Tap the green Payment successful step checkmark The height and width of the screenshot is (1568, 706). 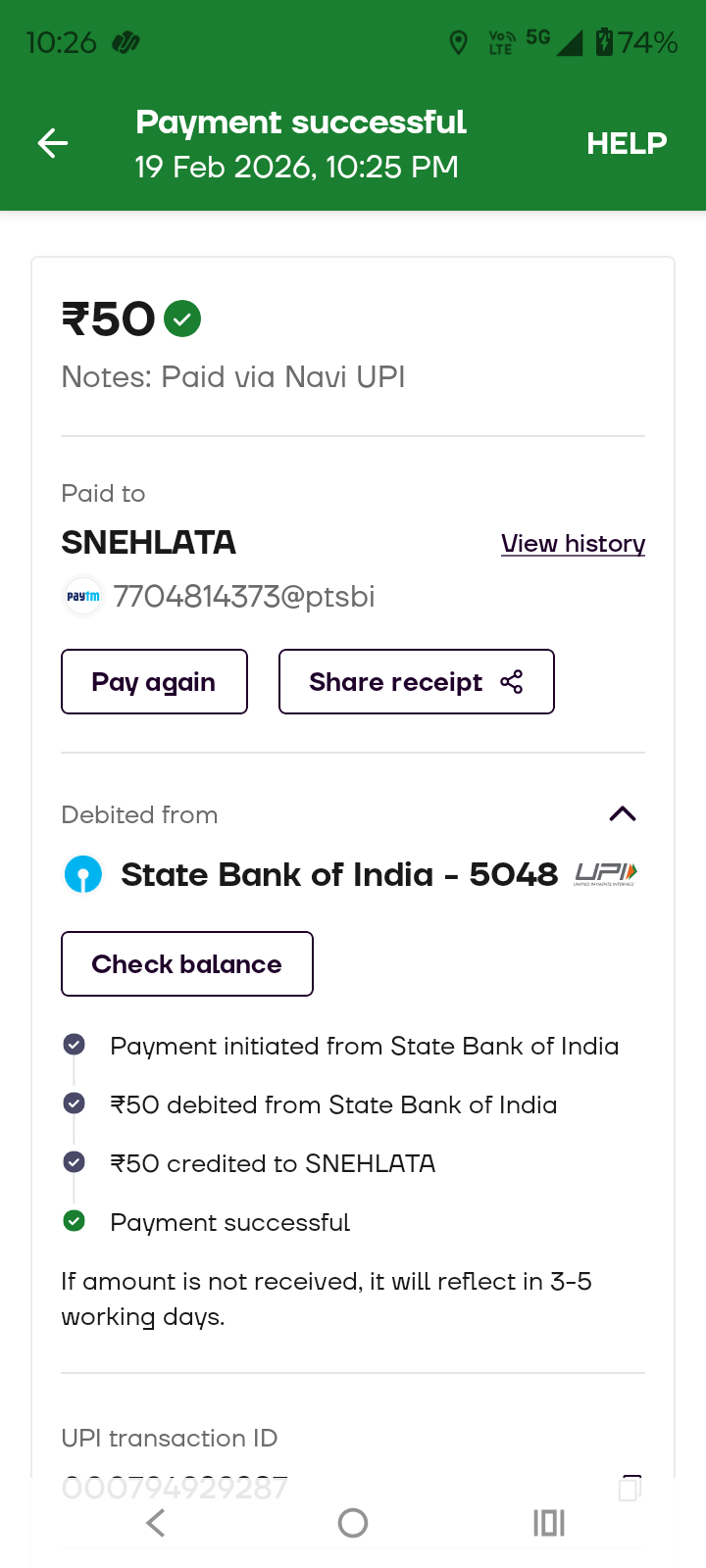(x=74, y=1221)
